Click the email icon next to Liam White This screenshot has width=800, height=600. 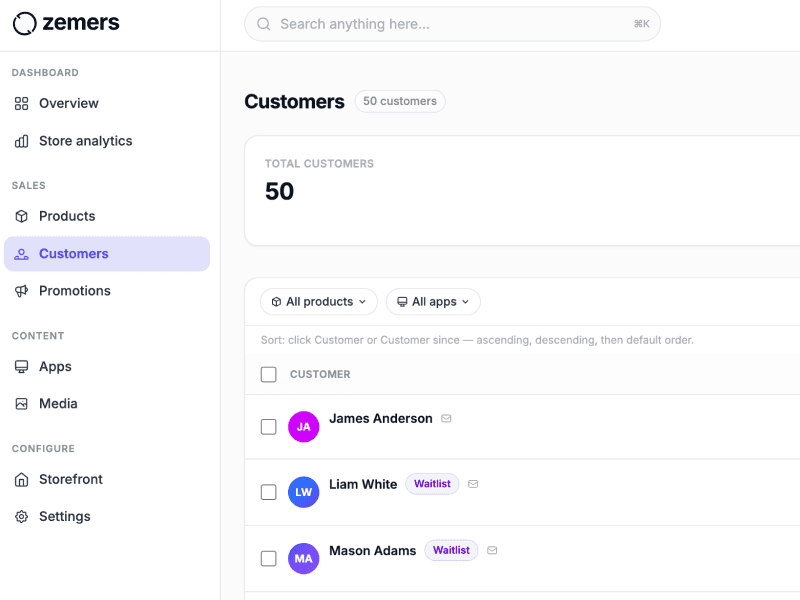tap(473, 484)
